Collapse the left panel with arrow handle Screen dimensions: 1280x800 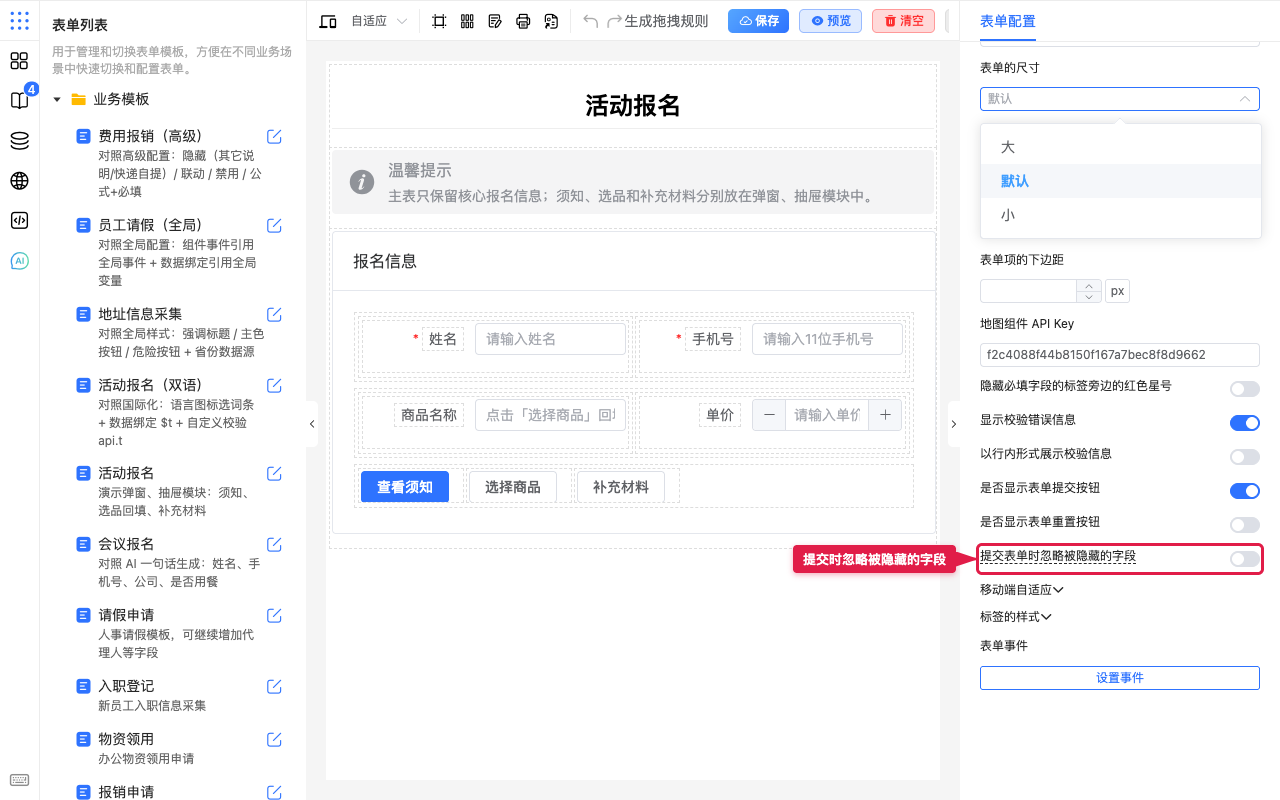tap(311, 424)
